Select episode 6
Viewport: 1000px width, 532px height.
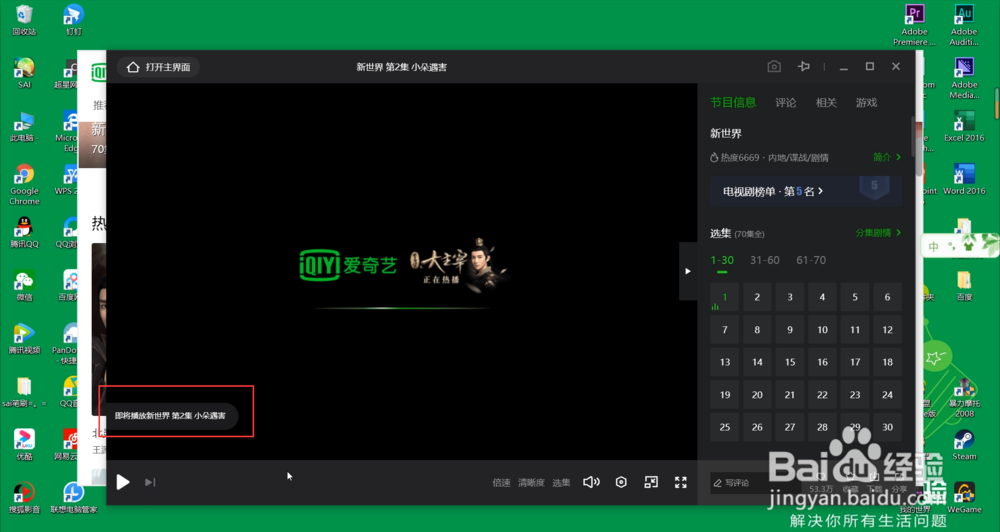[887, 297]
